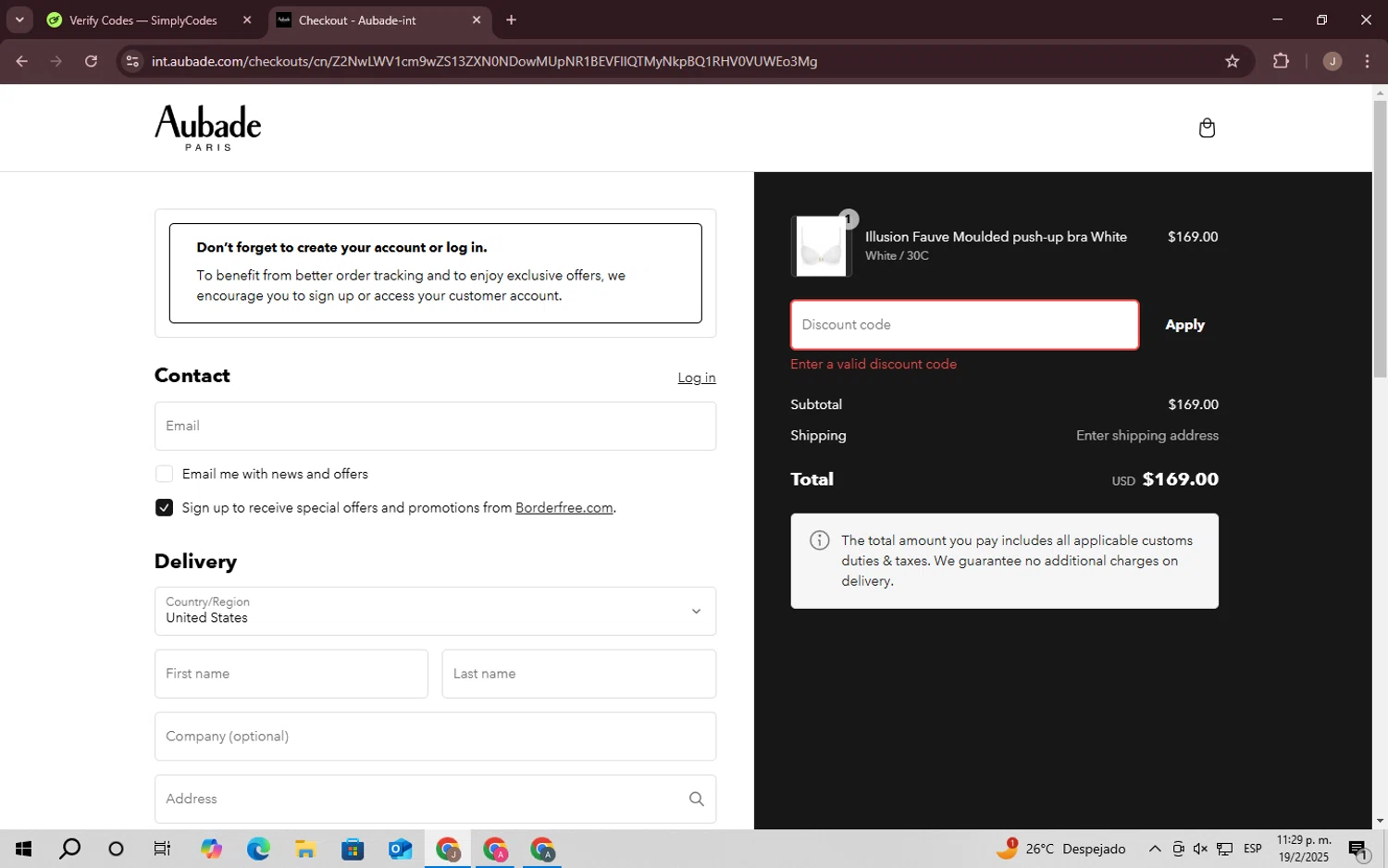Open the Borderfree.com link
This screenshot has height=868, width=1388.
click(x=564, y=507)
